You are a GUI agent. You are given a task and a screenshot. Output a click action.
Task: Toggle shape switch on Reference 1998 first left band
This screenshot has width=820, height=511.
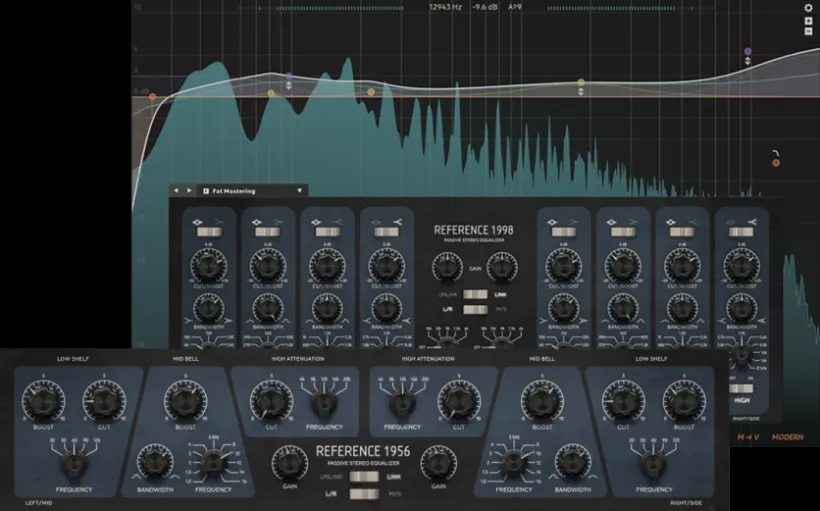click(x=209, y=232)
